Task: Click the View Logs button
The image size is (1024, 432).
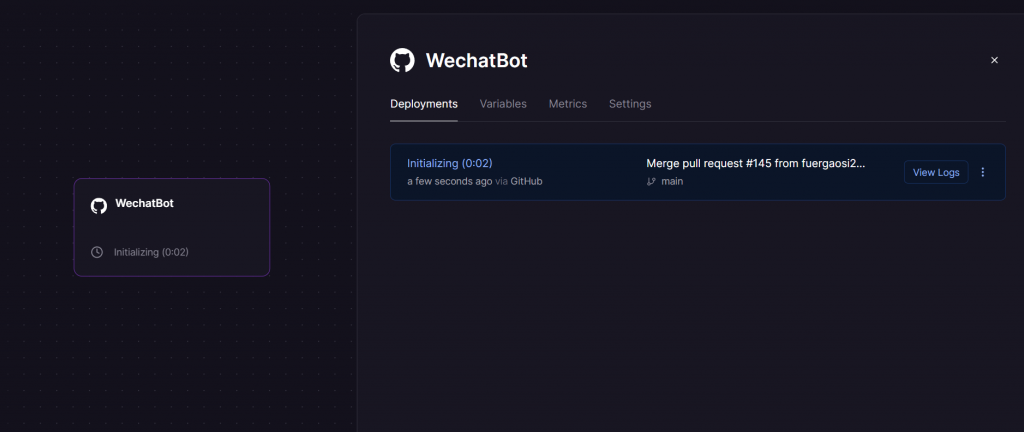Action: tap(936, 172)
